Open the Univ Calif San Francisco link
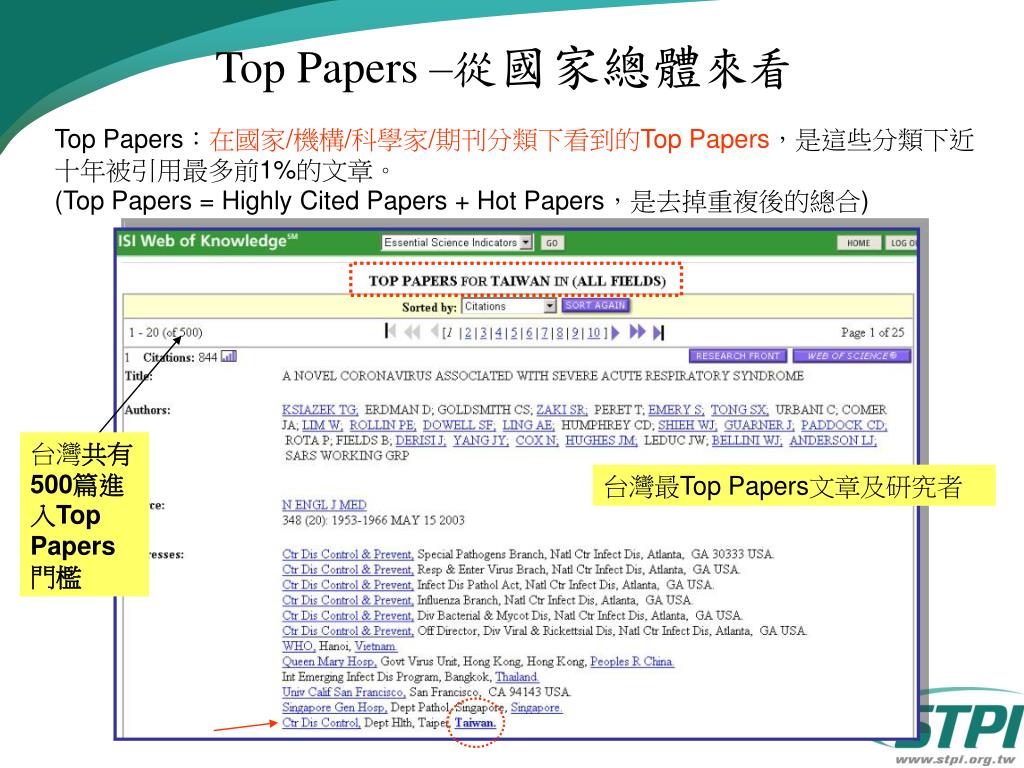The image size is (1024, 768). 344,692
